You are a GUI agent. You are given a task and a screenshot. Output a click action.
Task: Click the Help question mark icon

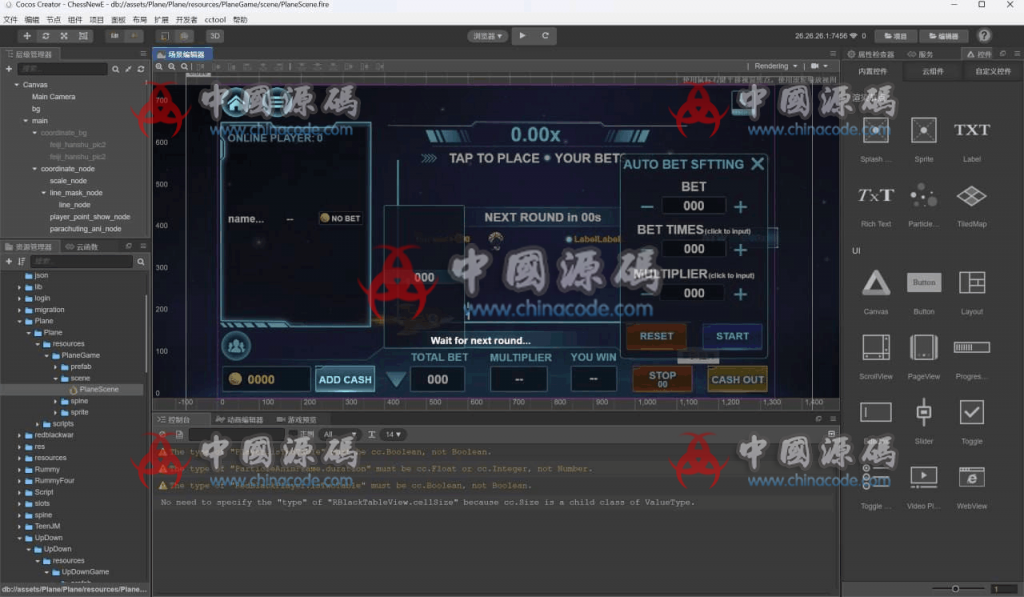tap(984, 36)
